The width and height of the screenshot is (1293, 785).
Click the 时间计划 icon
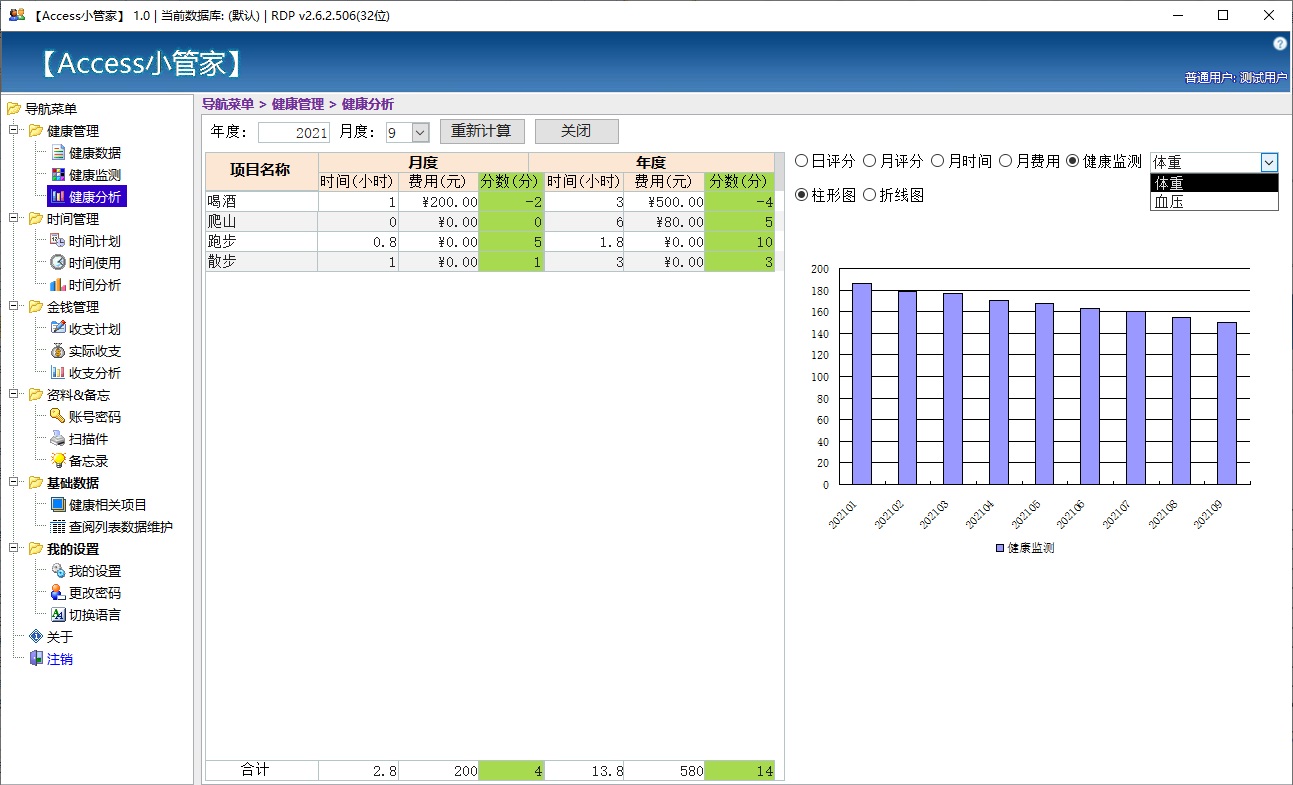click(x=58, y=241)
